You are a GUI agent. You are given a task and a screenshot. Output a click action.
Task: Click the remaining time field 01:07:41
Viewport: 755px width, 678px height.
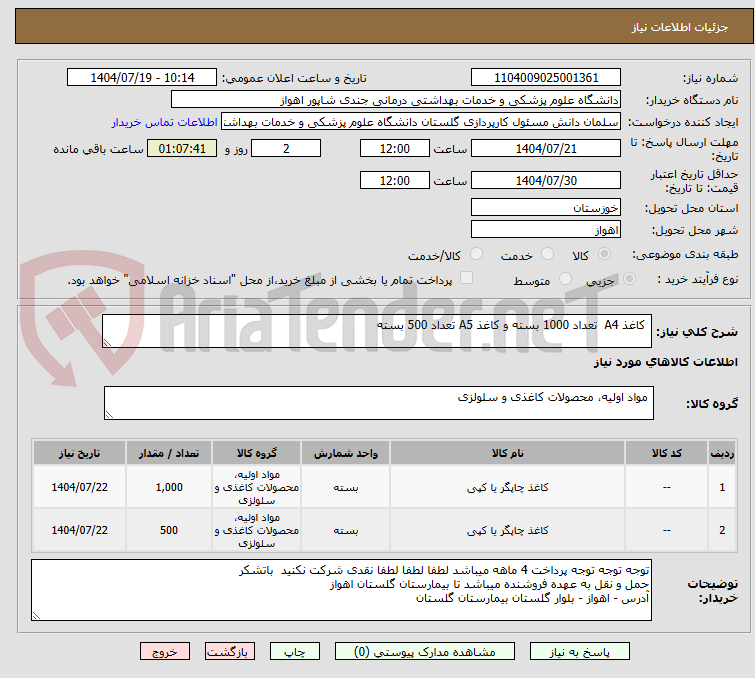pyautogui.click(x=182, y=148)
